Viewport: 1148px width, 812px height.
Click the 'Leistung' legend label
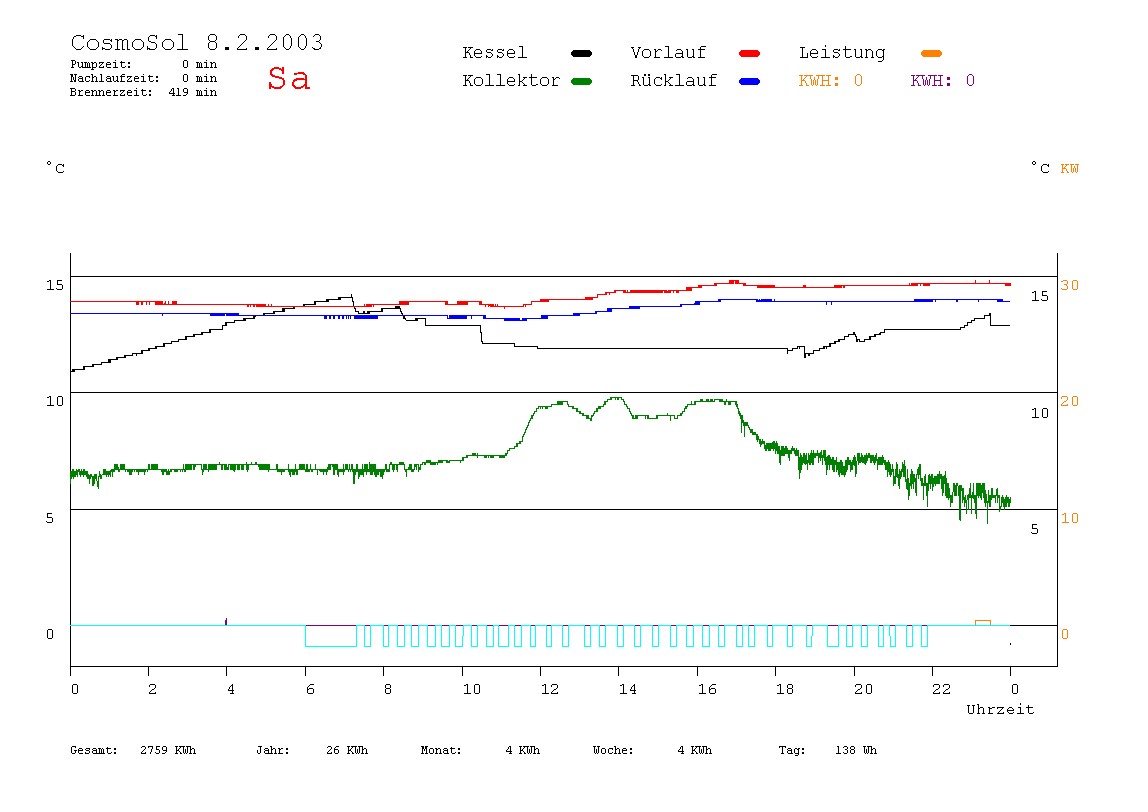click(842, 53)
